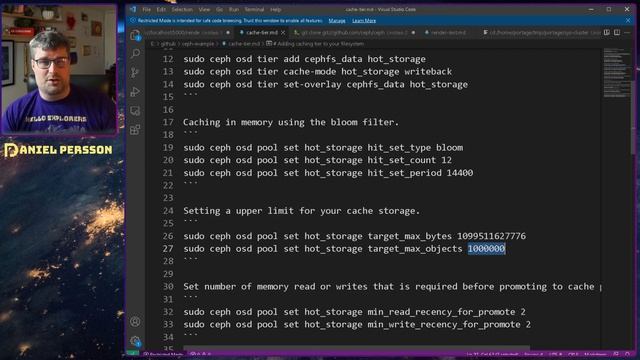Click 'hit_set_period 14400' on line 21

click(x=420, y=173)
